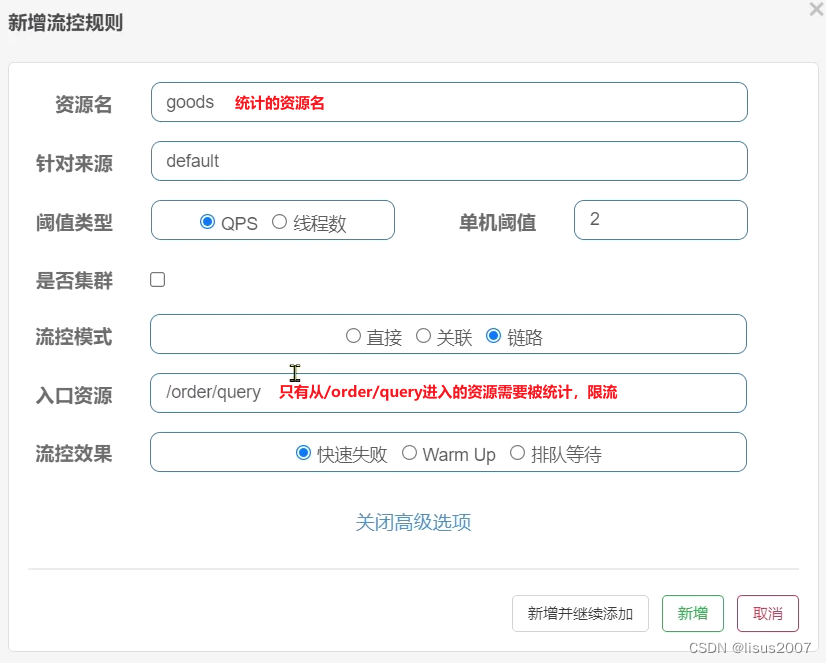This screenshot has width=826, height=663.
Task: Click the CSDN @lisus2007 watermark text
Action: [x=750, y=645]
